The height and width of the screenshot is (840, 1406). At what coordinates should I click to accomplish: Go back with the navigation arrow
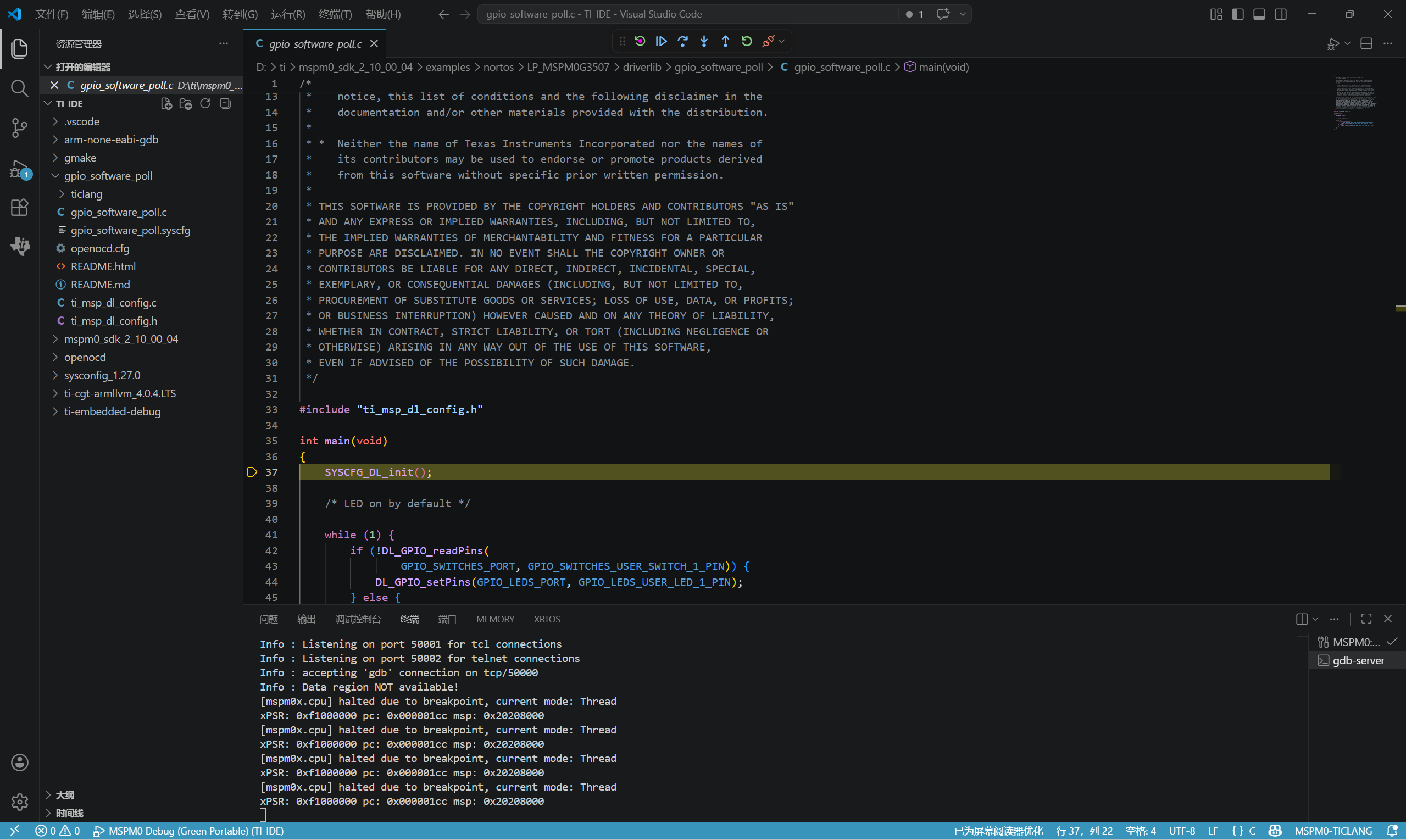click(444, 14)
